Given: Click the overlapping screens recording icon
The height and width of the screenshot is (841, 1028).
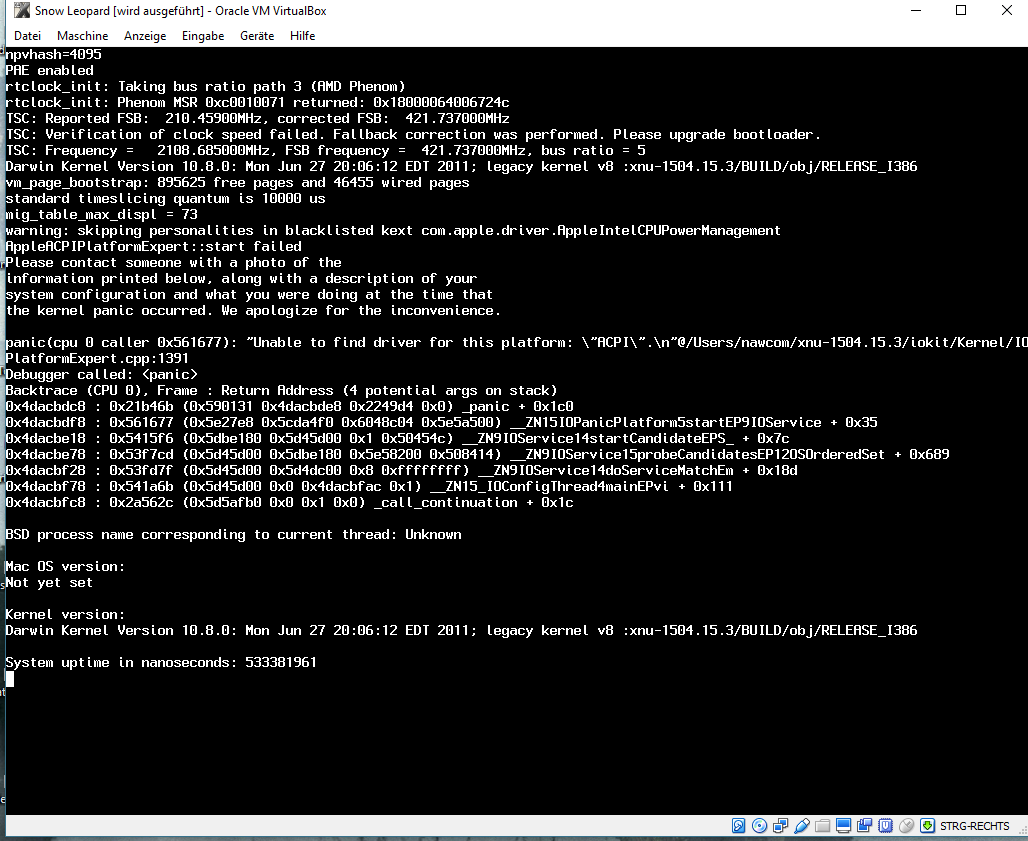Looking at the screenshot, I should coord(864,825).
